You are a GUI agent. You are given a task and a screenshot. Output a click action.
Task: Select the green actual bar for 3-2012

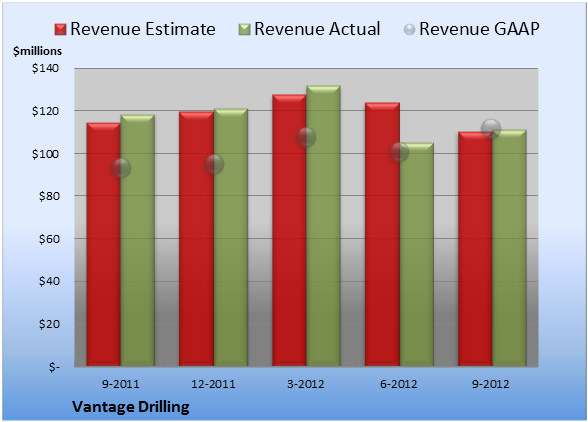(x=323, y=226)
